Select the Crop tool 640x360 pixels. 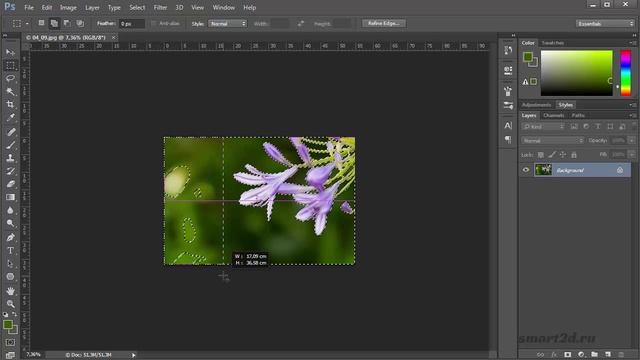coord(11,104)
